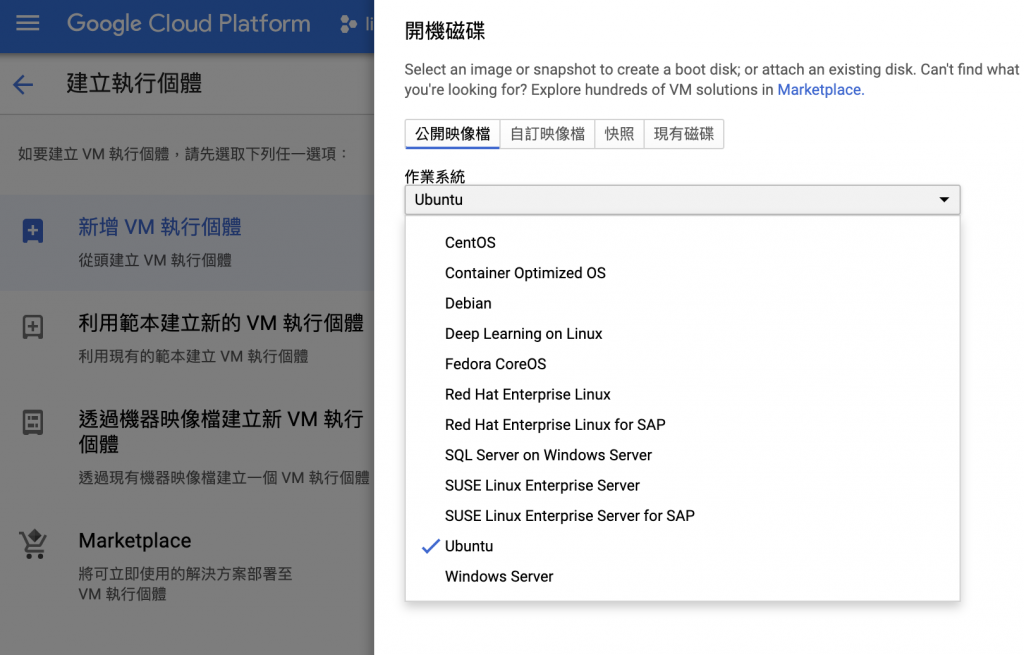
Task: Switch to 公開映像檔 tab
Action: tap(453, 134)
